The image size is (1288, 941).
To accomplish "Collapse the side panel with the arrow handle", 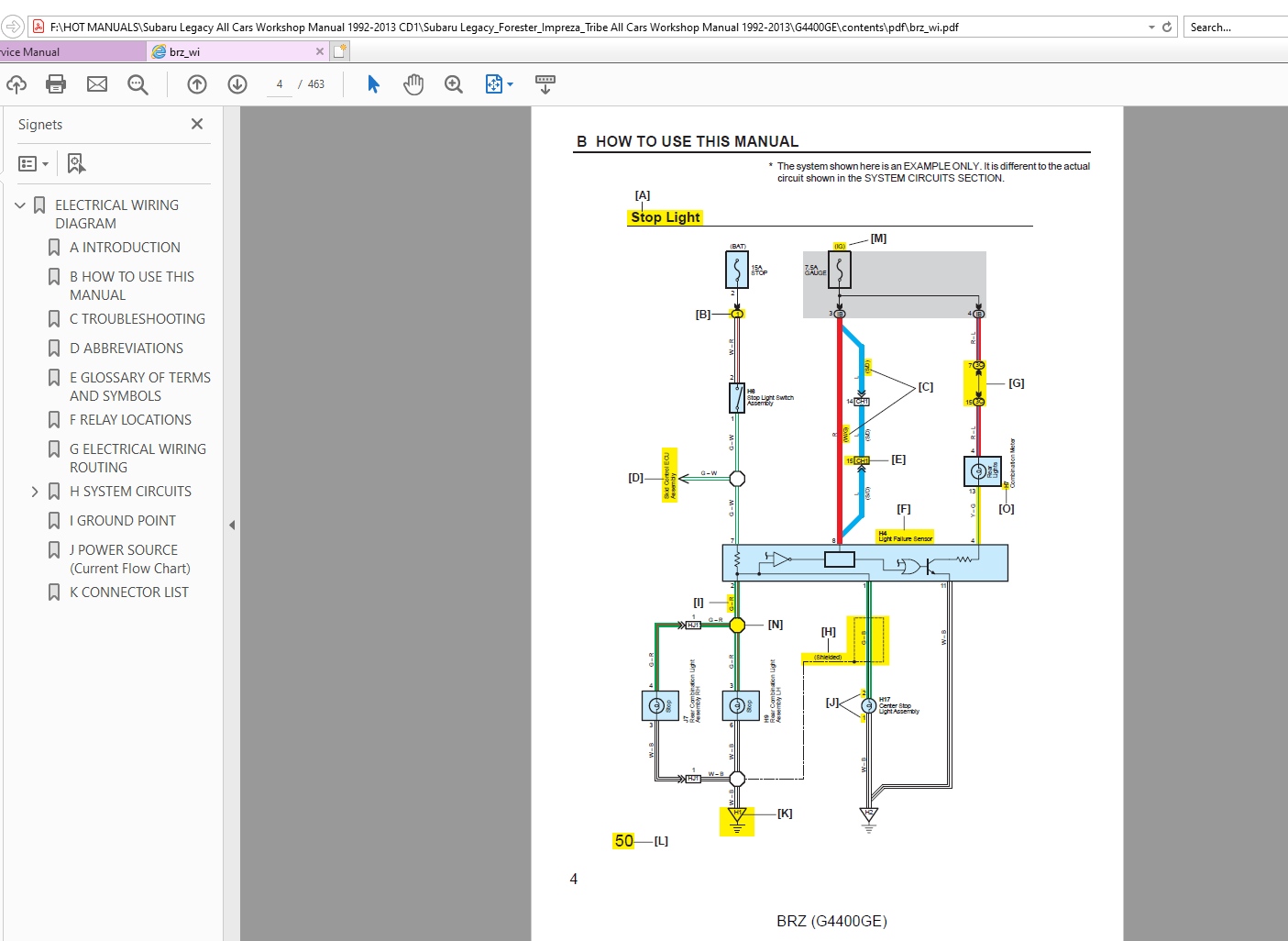I will tap(232, 525).
